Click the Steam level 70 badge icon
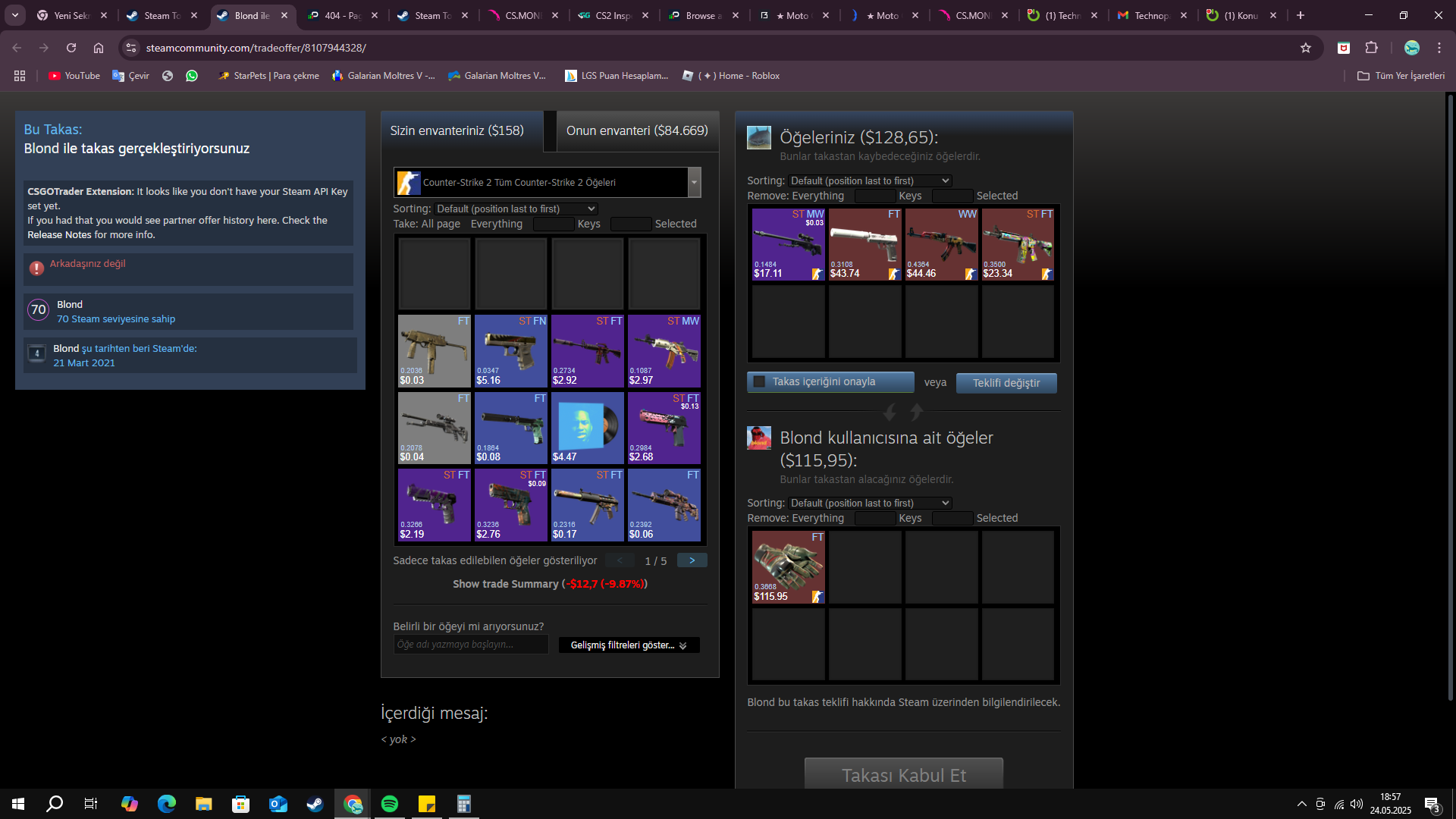The height and width of the screenshot is (819, 1456). 39,310
